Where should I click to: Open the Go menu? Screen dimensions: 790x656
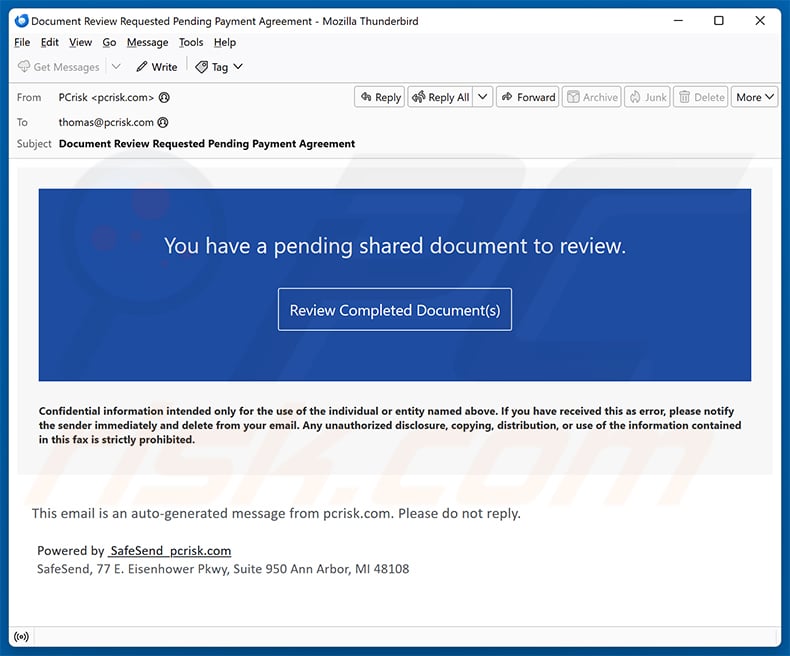point(109,42)
